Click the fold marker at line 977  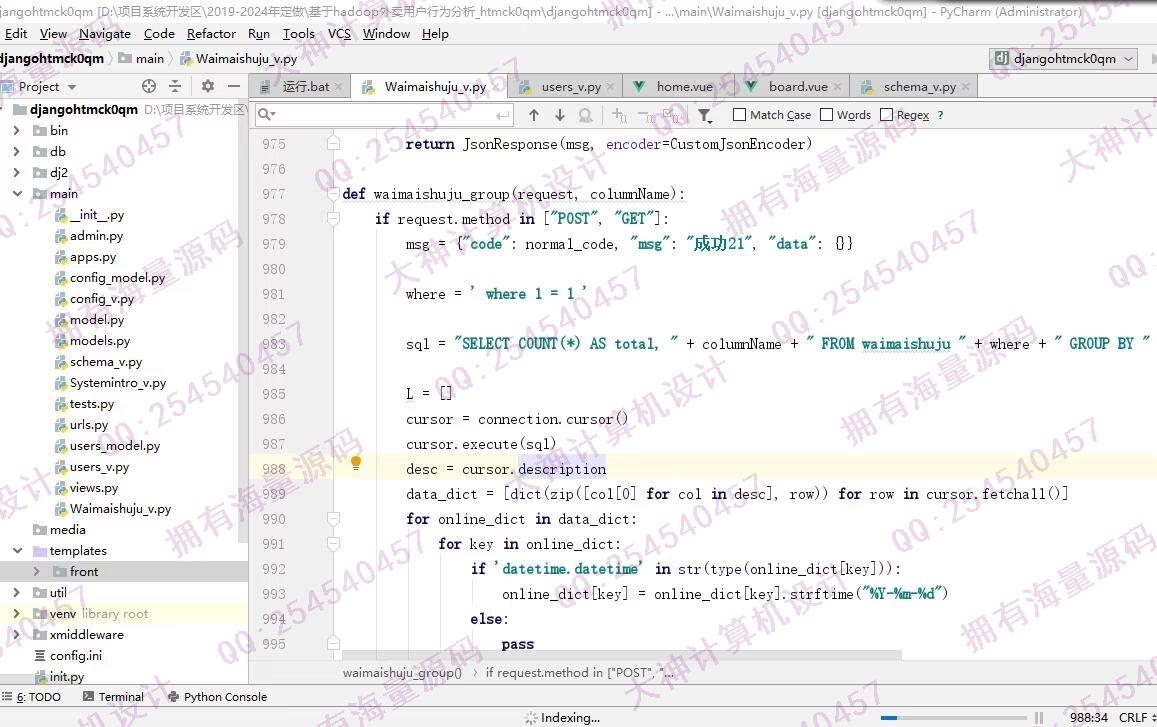point(334,194)
